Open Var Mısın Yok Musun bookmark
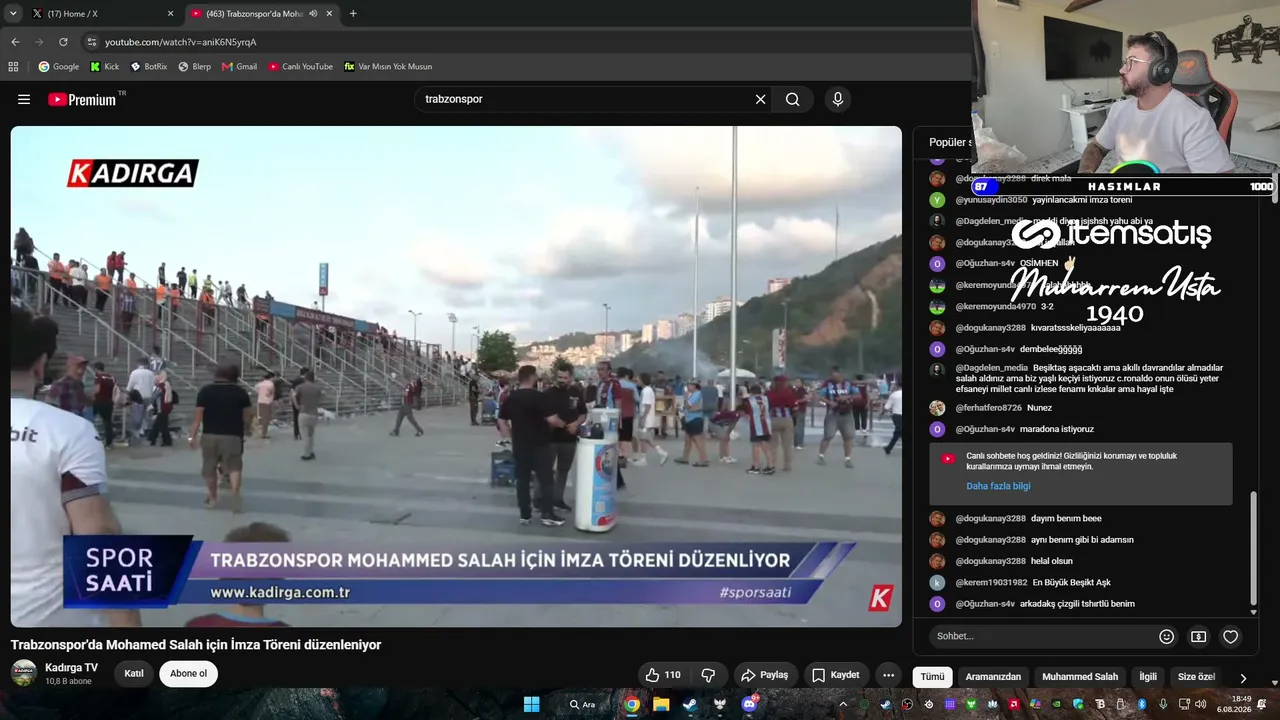The image size is (1280, 720). pos(388,67)
